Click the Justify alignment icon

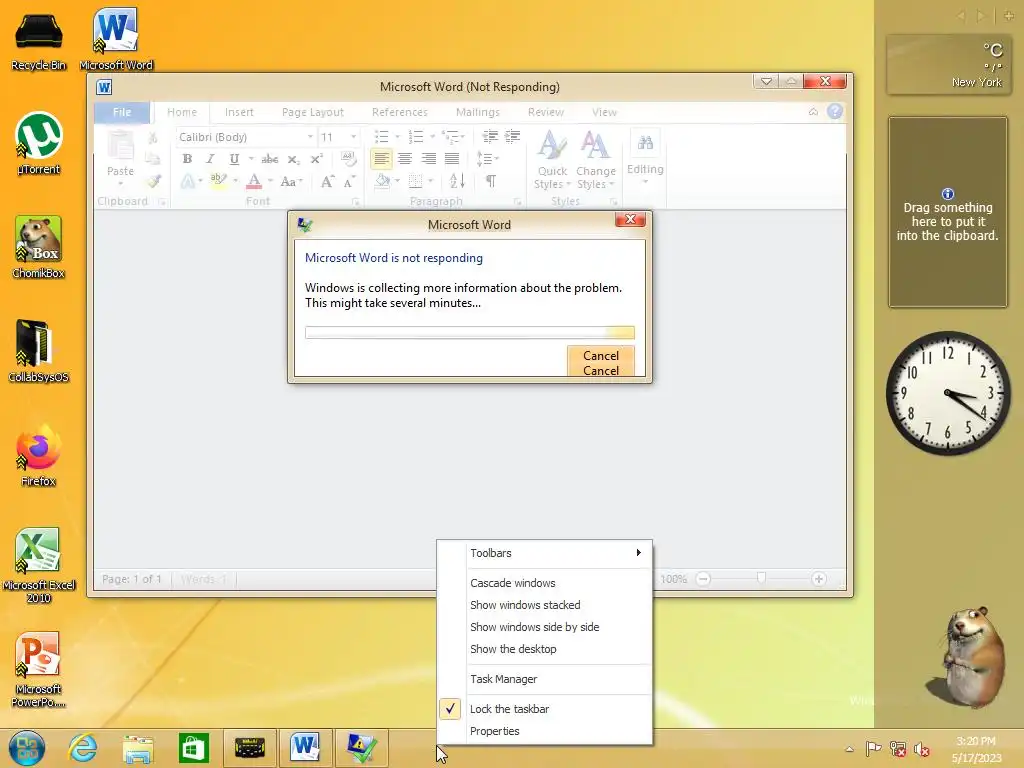[452, 159]
